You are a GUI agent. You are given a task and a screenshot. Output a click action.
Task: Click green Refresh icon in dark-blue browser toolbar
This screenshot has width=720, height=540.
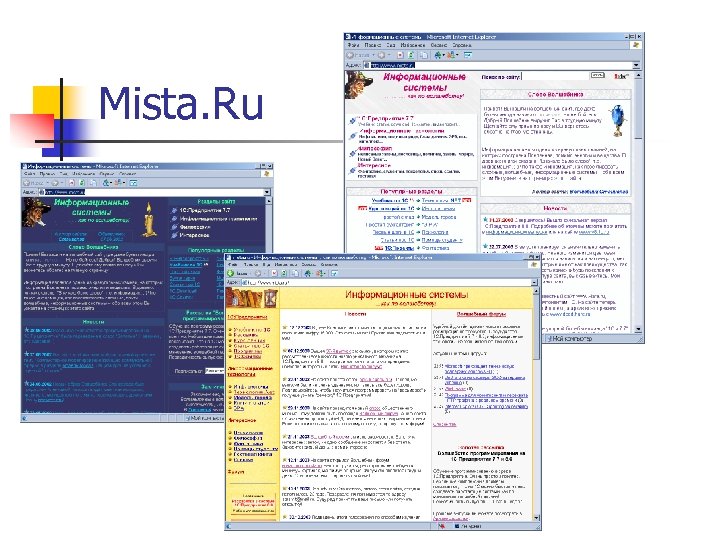(x=83, y=183)
